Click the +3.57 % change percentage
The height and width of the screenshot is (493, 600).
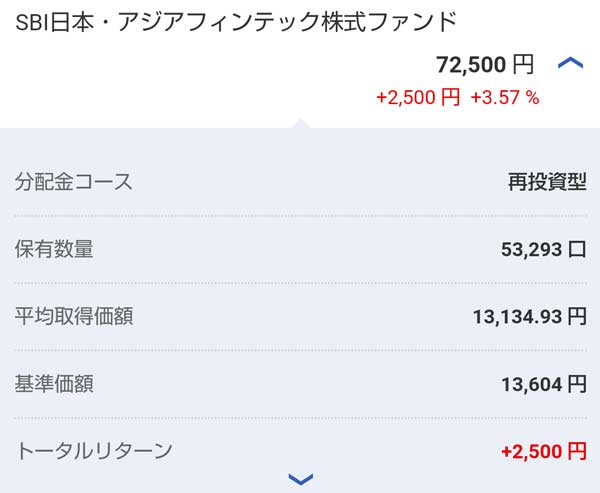505,98
